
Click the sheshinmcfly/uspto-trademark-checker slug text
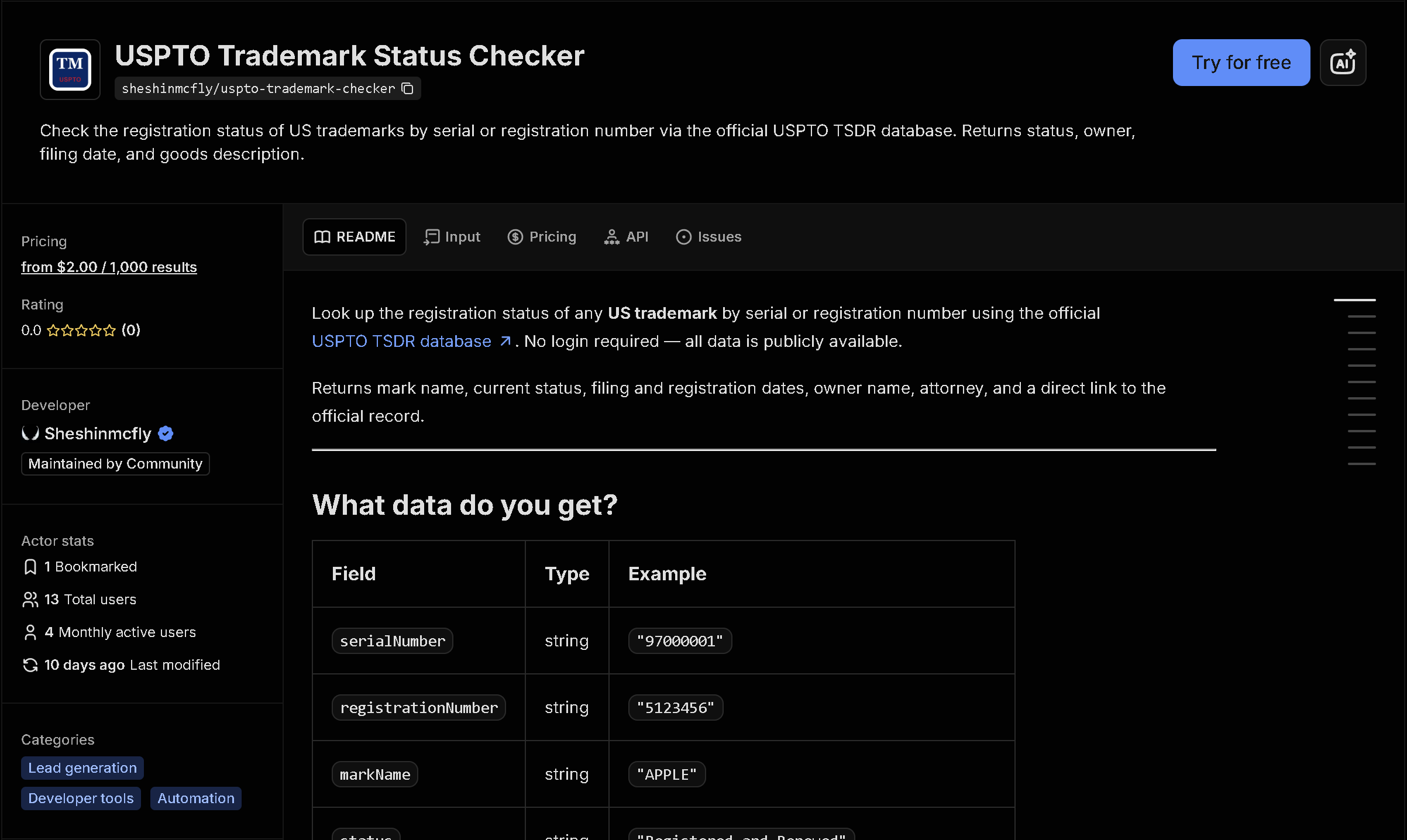click(259, 88)
